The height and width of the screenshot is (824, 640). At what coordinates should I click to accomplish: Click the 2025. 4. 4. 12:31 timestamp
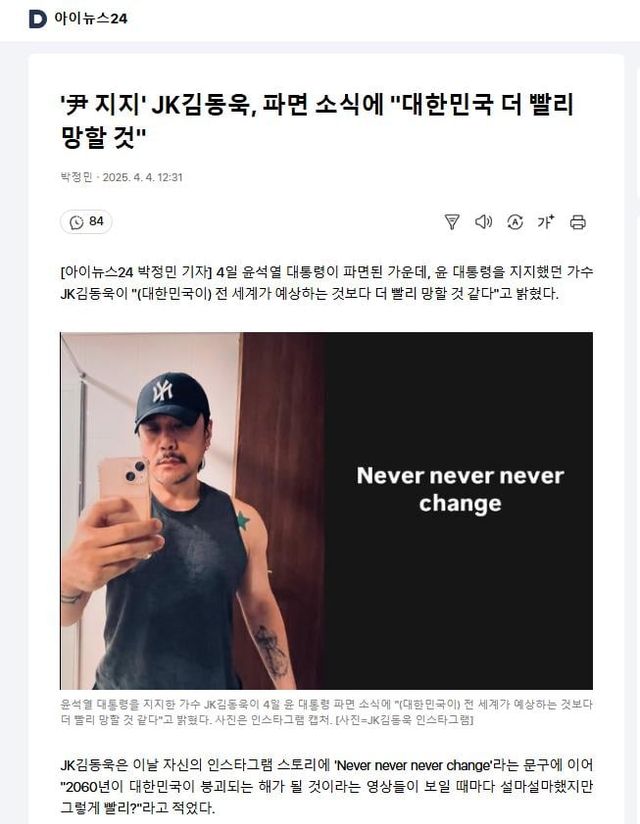(x=142, y=177)
